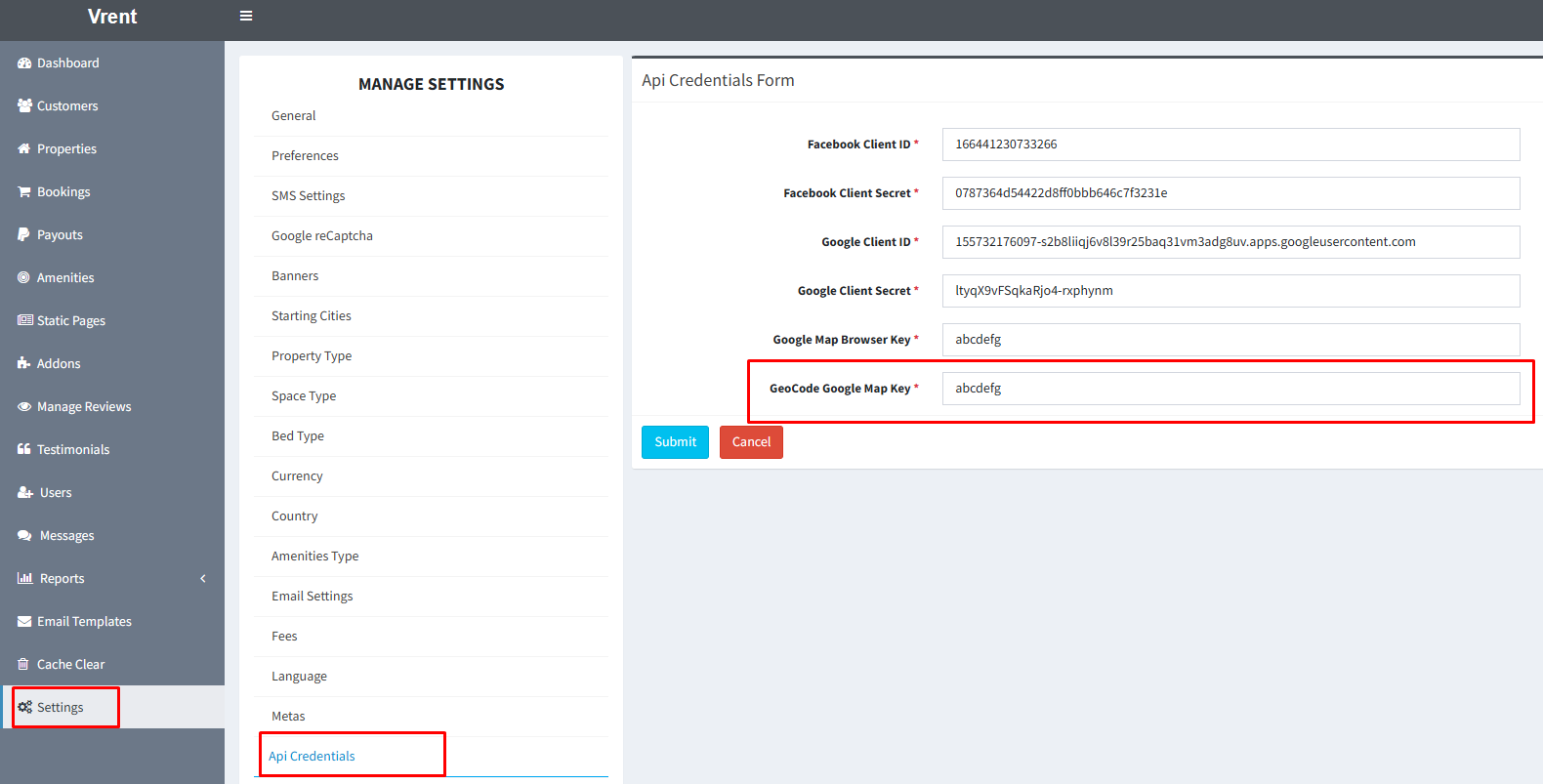The width and height of the screenshot is (1543, 784).
Task: Click the Settings gears icon
Action: coord(24,707)
